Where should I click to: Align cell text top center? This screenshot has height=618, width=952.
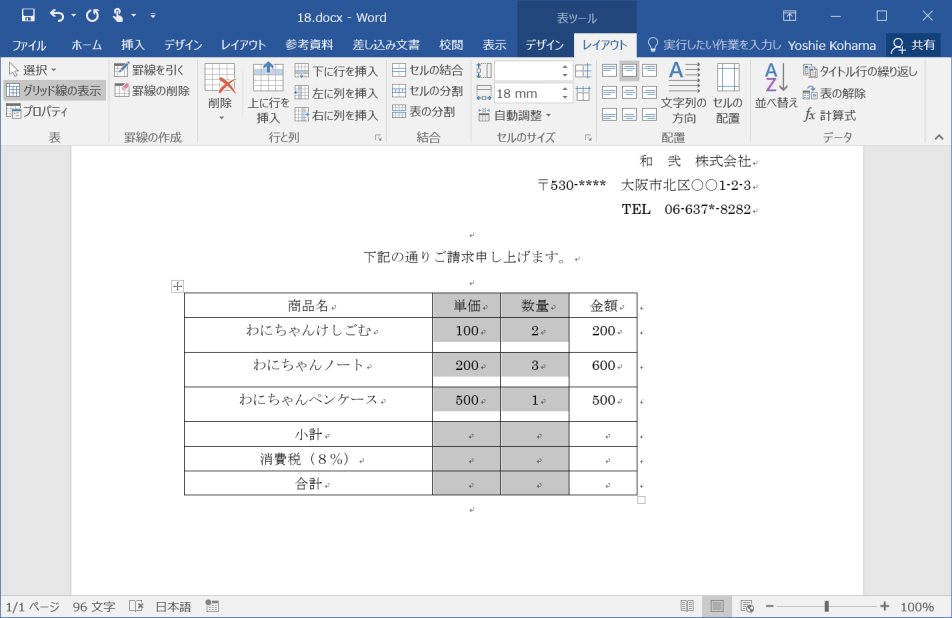[x=630, y=70]
